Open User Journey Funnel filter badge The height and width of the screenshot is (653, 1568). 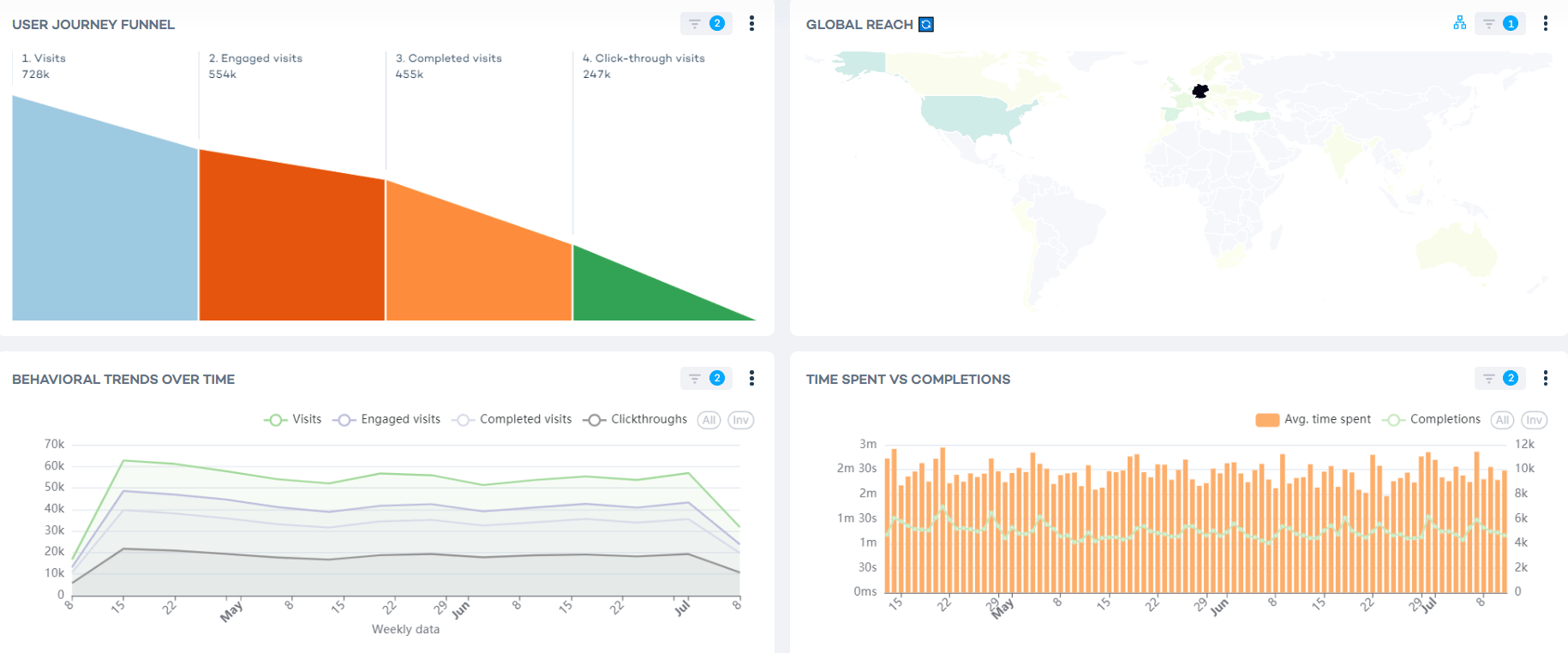[706, 24]
